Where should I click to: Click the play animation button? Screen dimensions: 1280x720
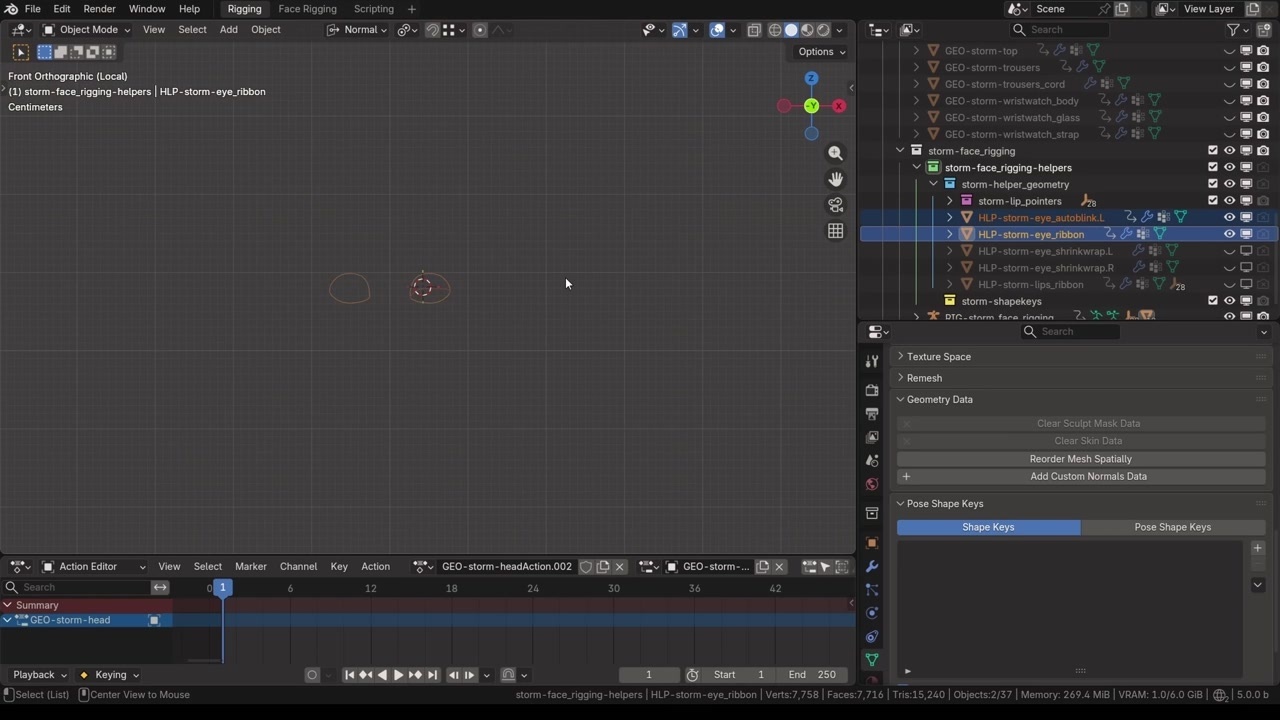pos(398,675)
